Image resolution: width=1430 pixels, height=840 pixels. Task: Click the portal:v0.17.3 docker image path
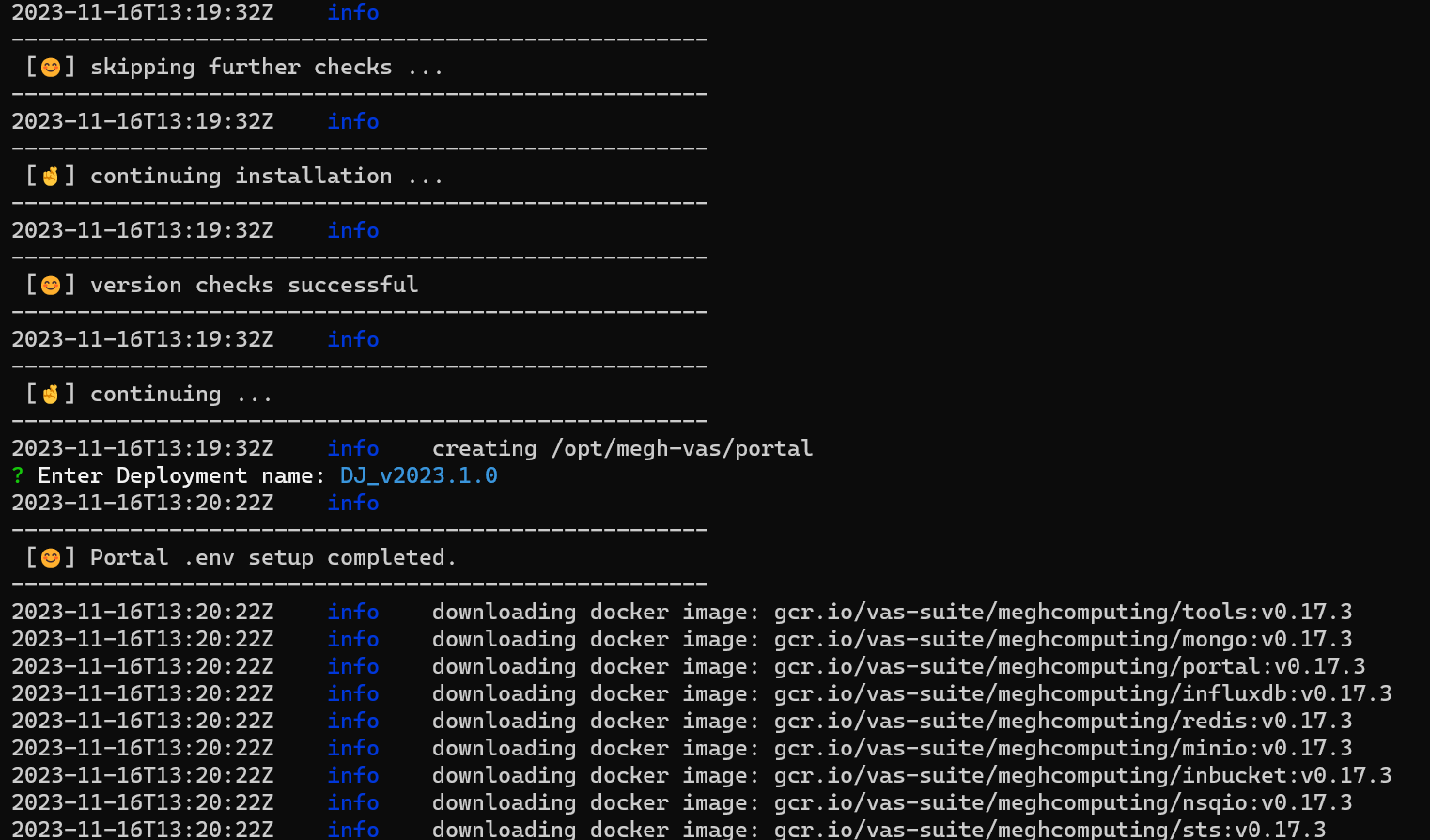pos(1069,667)
